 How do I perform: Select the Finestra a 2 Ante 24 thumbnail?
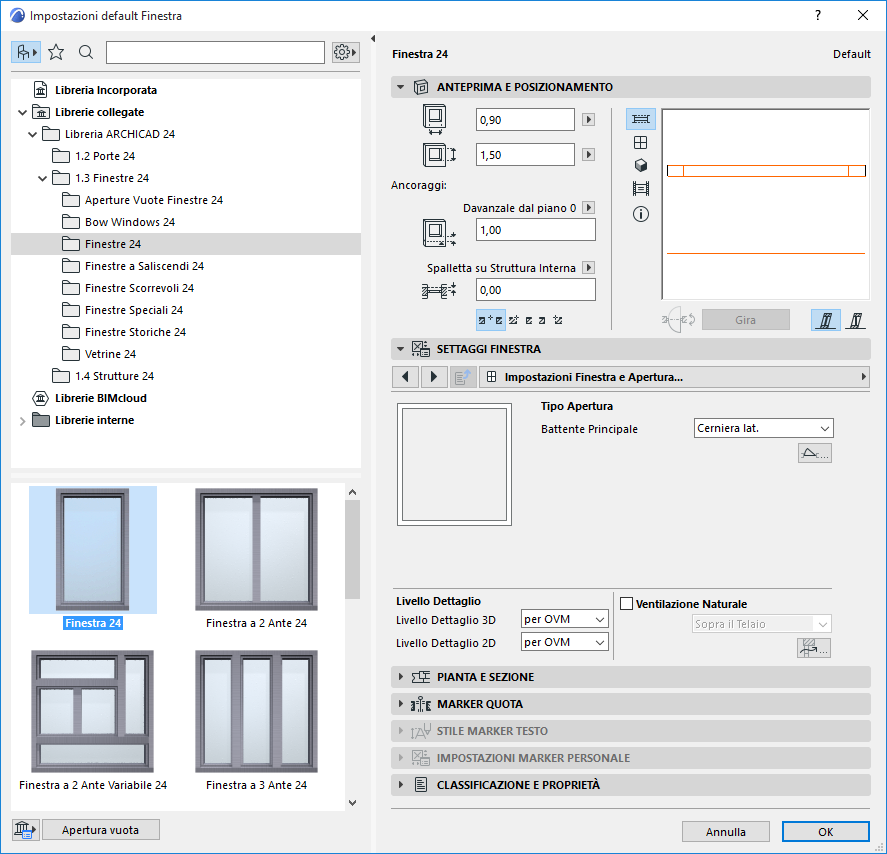pos(256,550)
